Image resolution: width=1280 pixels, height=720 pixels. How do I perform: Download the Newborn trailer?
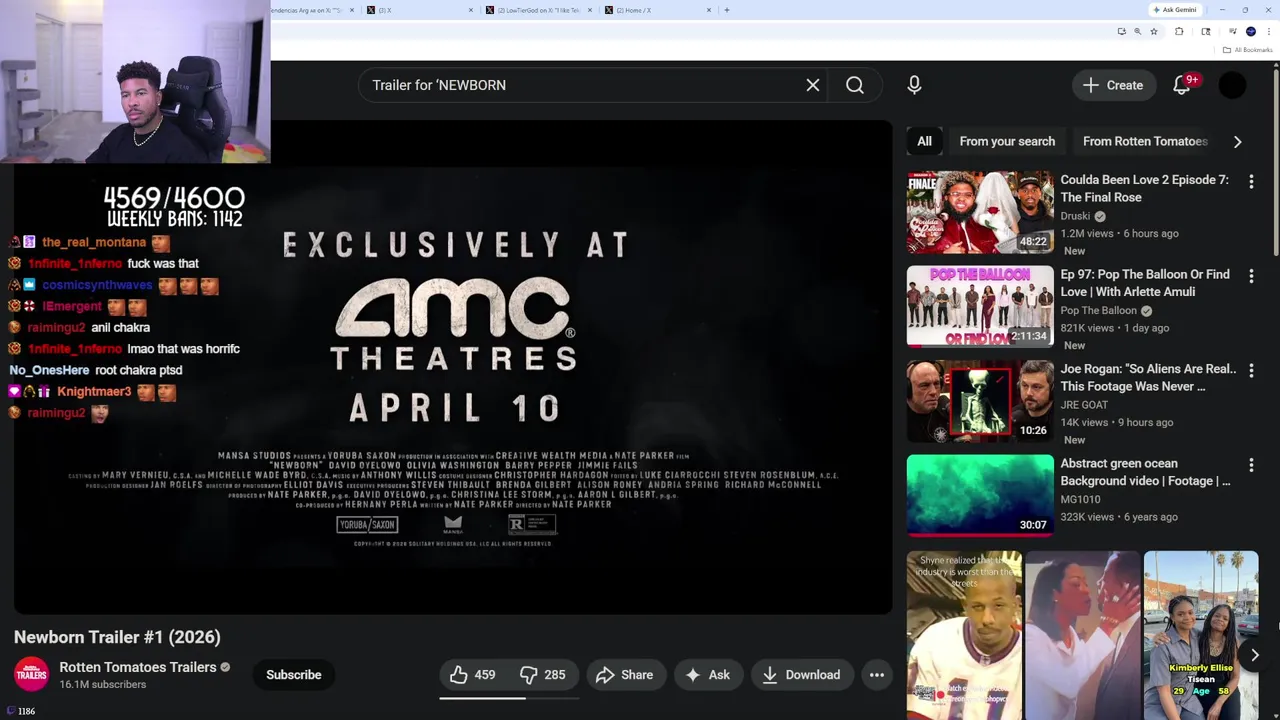click(801, 675)
